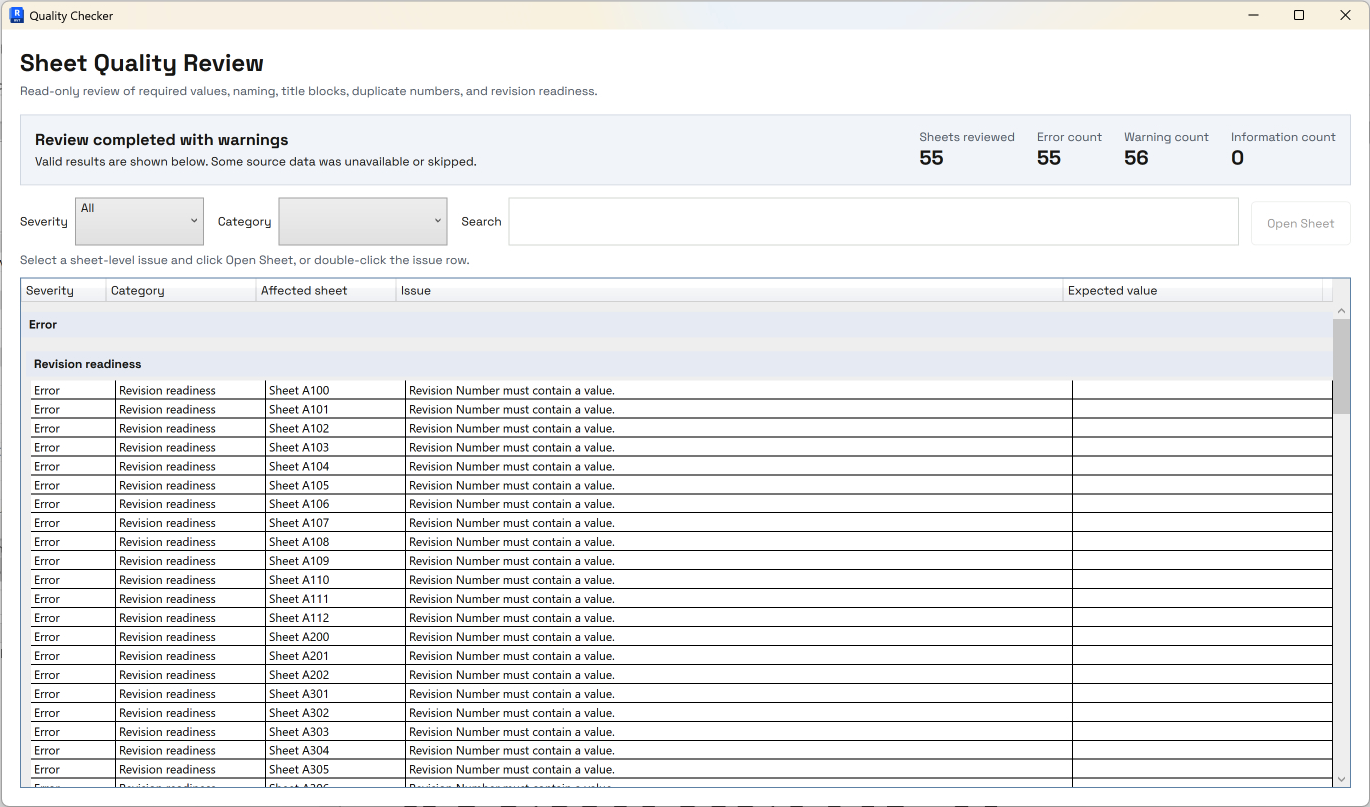The height and width of the screenshot is (807, 1370).
Task: Select the Sheet A109 cell
Action: 335,561
